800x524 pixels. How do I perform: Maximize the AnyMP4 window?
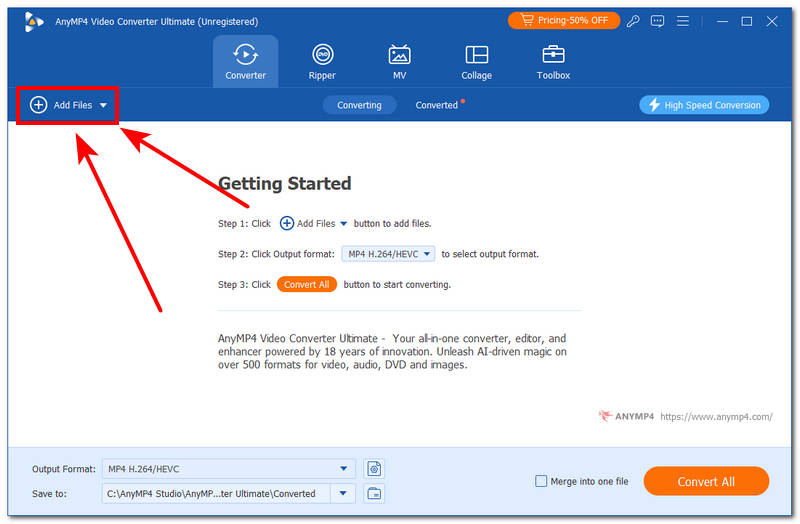click(746, 21)
